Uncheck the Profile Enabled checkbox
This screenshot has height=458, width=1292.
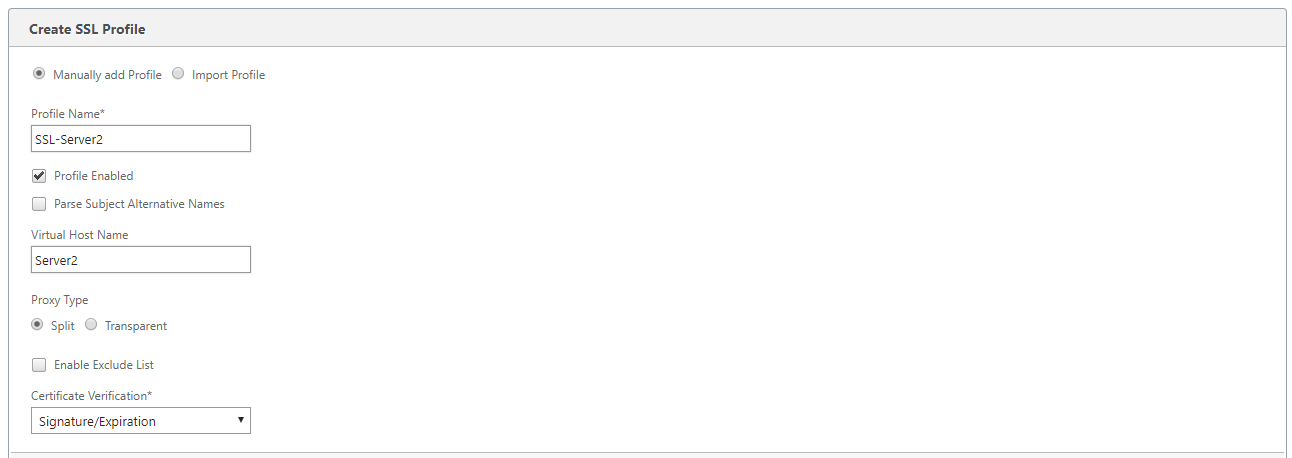pos(39,176)
